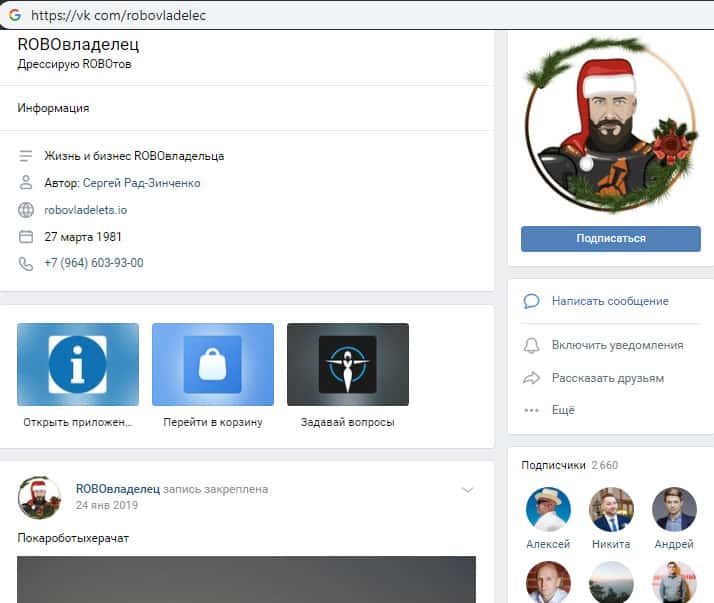Viewport: 714px width, 603px height.
Task: Click phone number +7 (964) 603-93-00
Action: [94, 263]
